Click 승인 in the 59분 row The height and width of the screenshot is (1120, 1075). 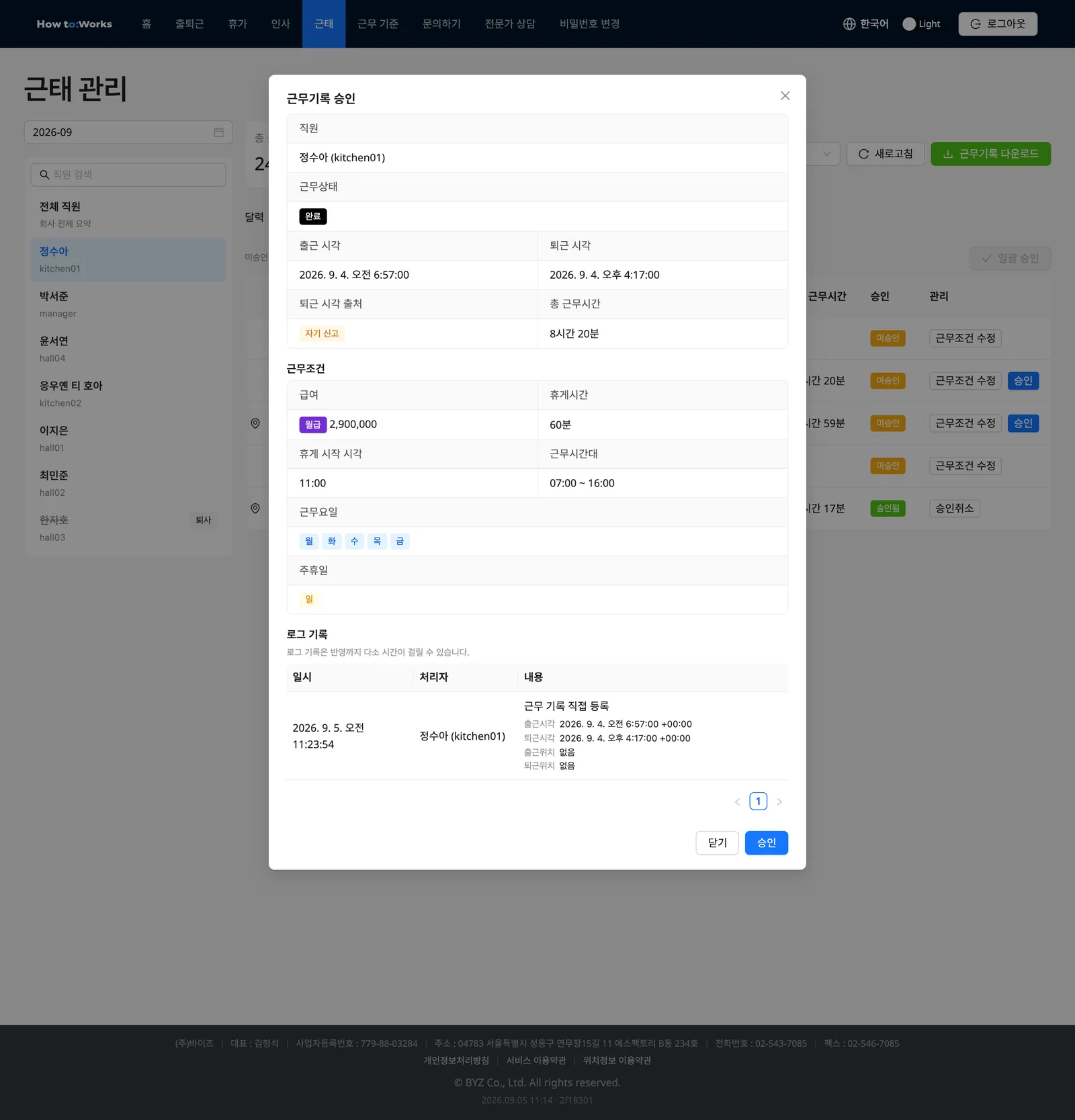[1023, 423]
